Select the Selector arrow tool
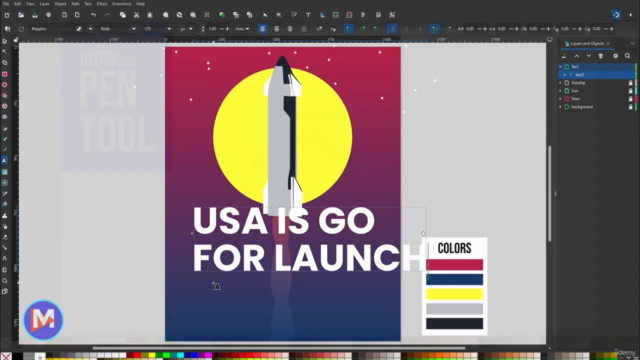 (x=4, y=41)
